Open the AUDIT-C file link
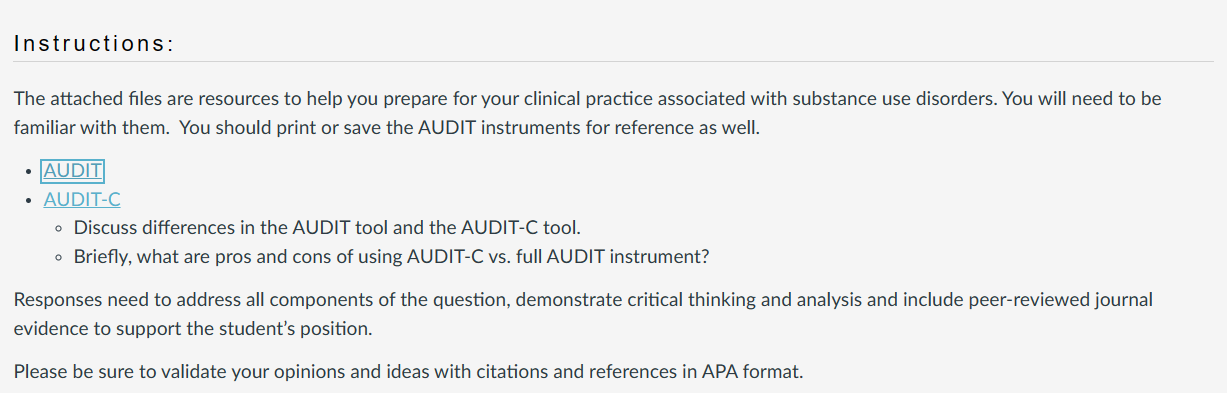This screenshot has width=1227, height=393. (82, 200)
